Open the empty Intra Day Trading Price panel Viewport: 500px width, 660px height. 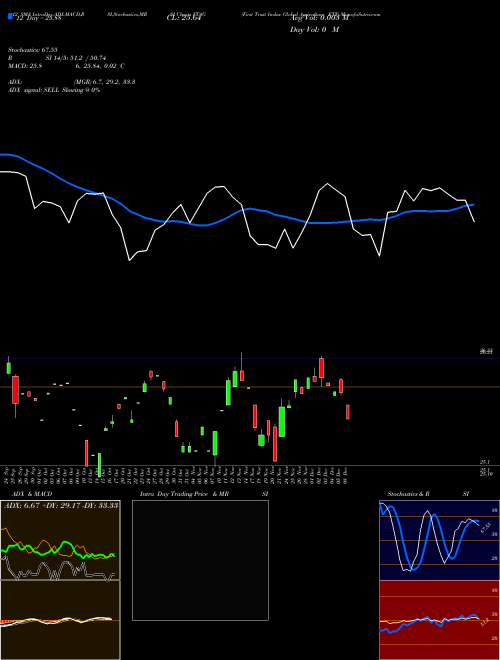point(200,560)
